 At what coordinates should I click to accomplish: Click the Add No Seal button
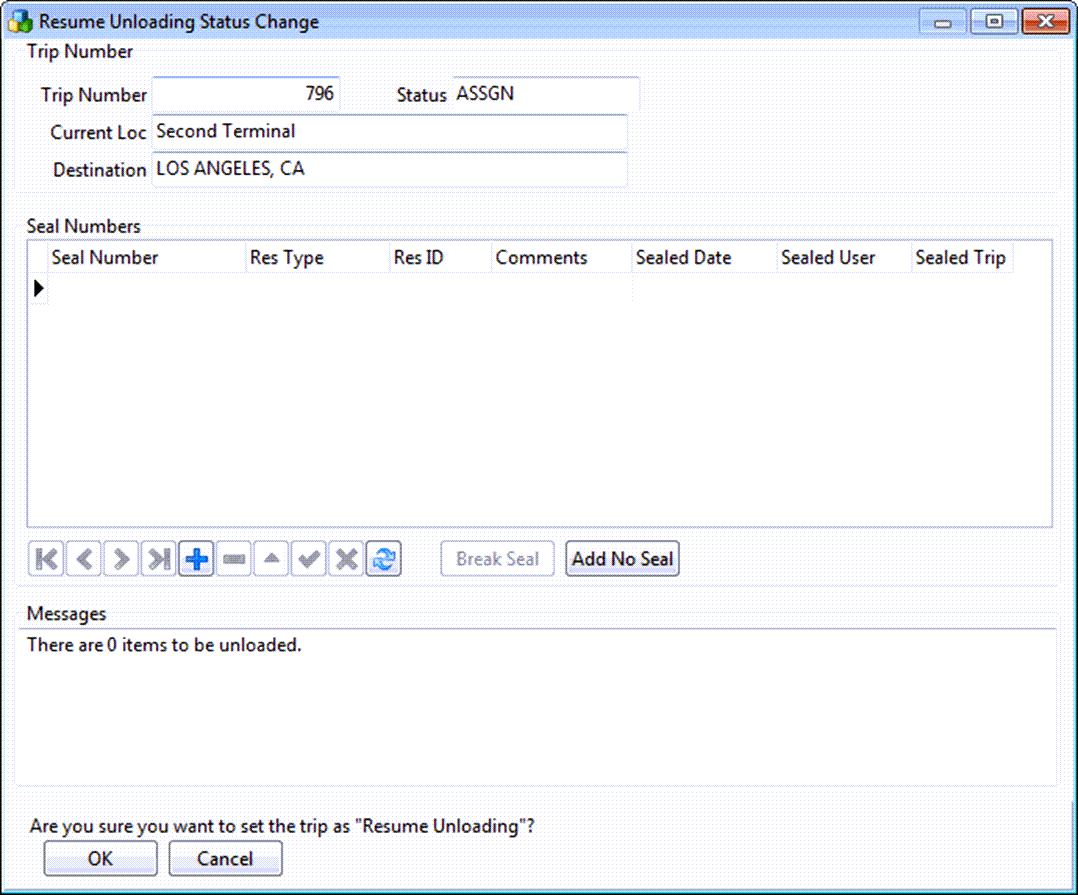pos(622,559)
